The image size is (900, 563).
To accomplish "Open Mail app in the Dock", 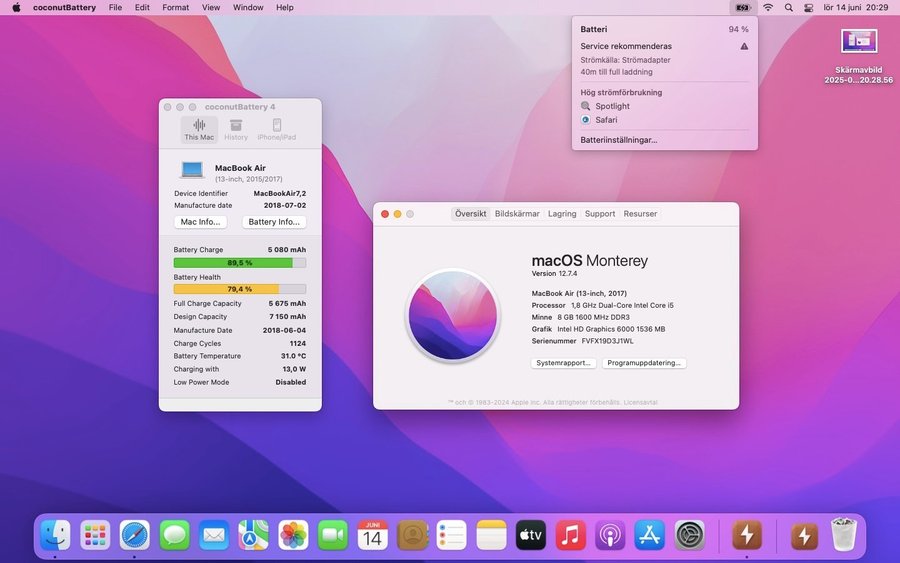I will tap(214, 535).
